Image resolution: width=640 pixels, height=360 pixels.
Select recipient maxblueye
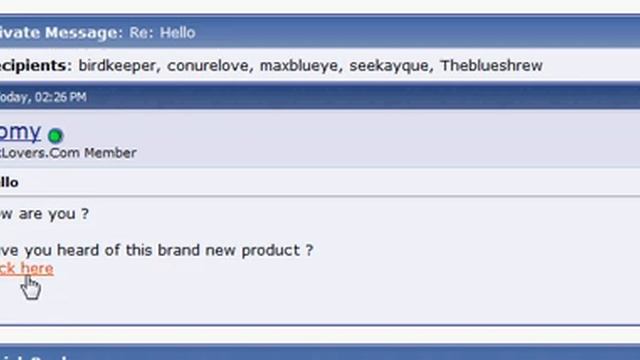[x=299, y=65]
